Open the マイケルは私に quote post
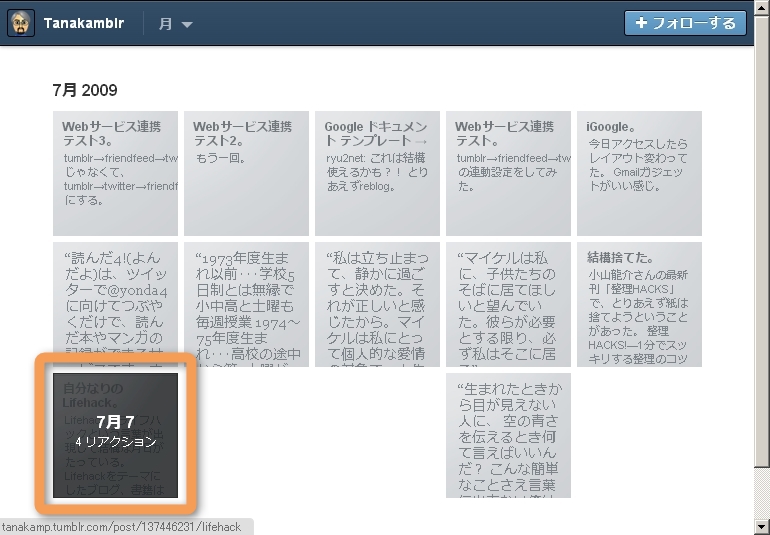The image size is (770, 535). [508, 303]
